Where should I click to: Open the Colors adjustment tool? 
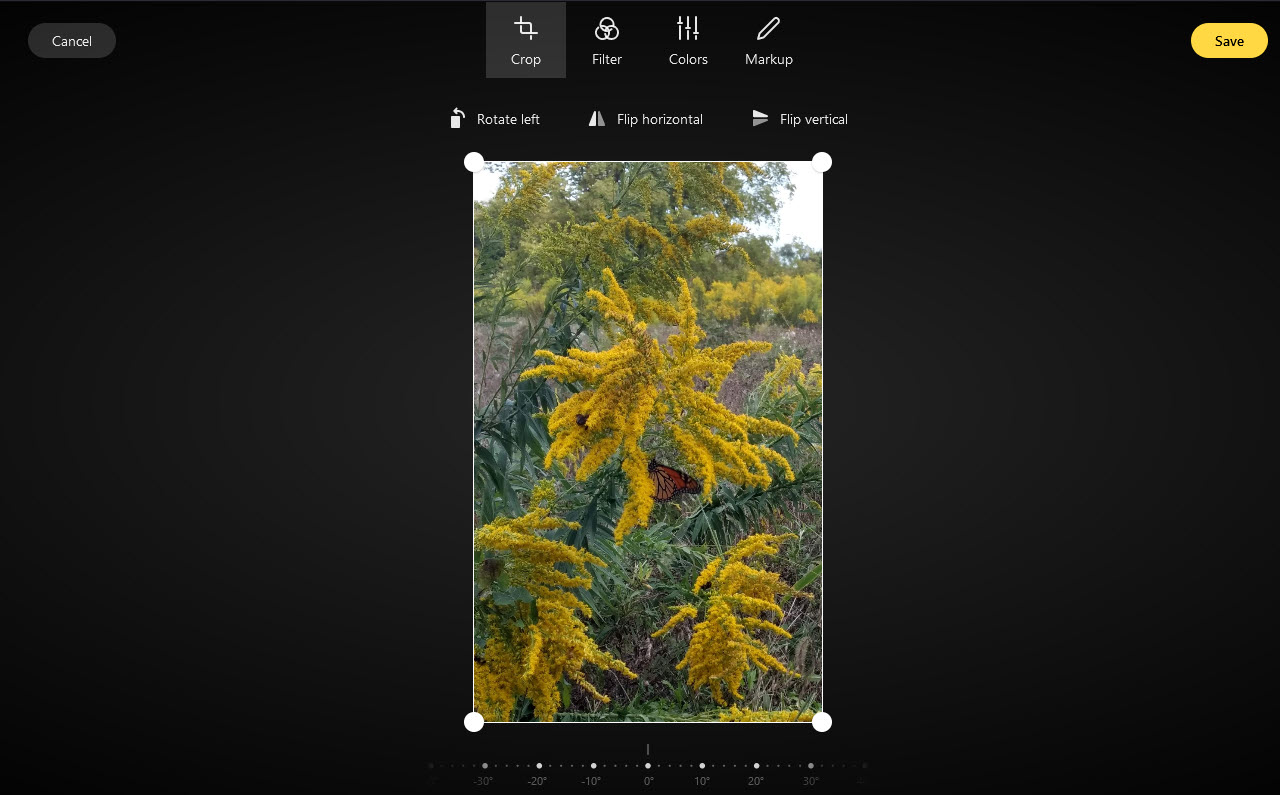click(688, 40)
